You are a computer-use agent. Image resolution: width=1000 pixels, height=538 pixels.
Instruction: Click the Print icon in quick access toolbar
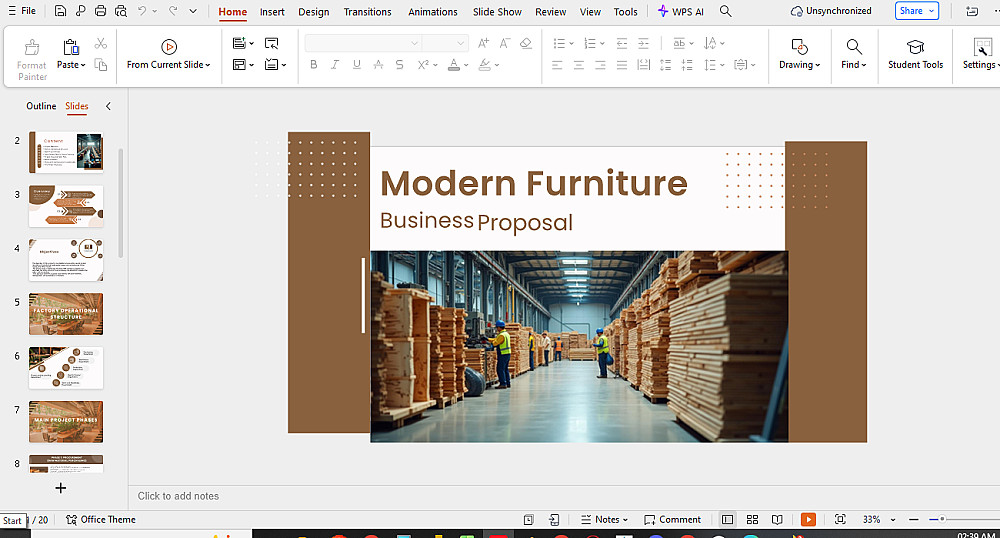100,11
